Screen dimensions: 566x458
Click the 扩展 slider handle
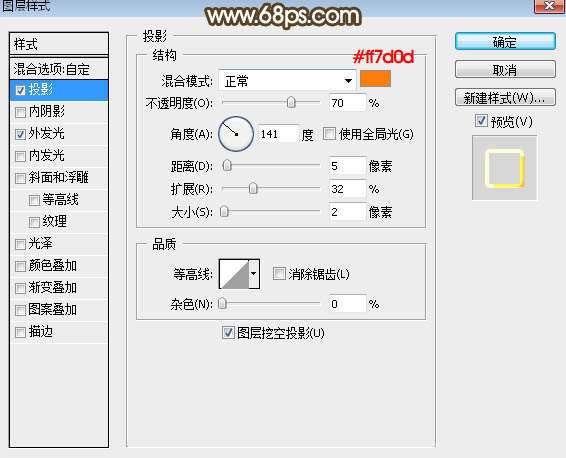253,188
